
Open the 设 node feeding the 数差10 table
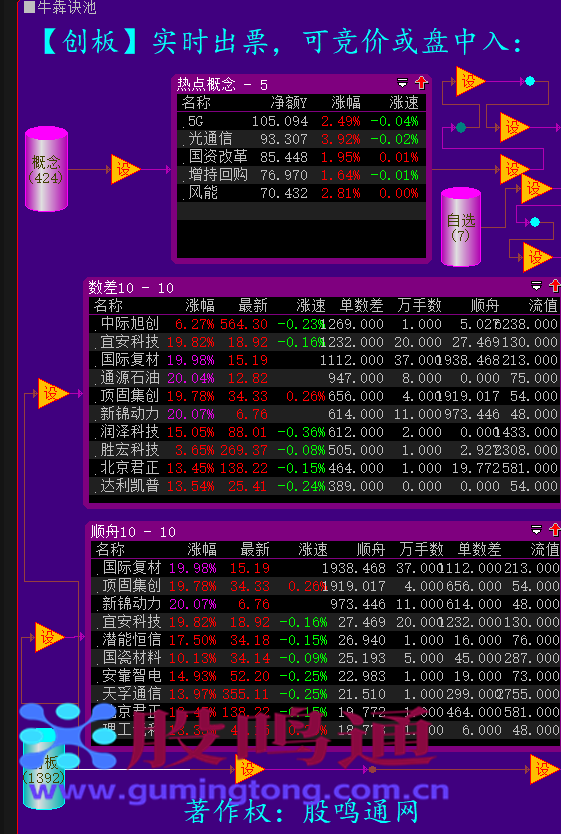click(x=53, y=394)
